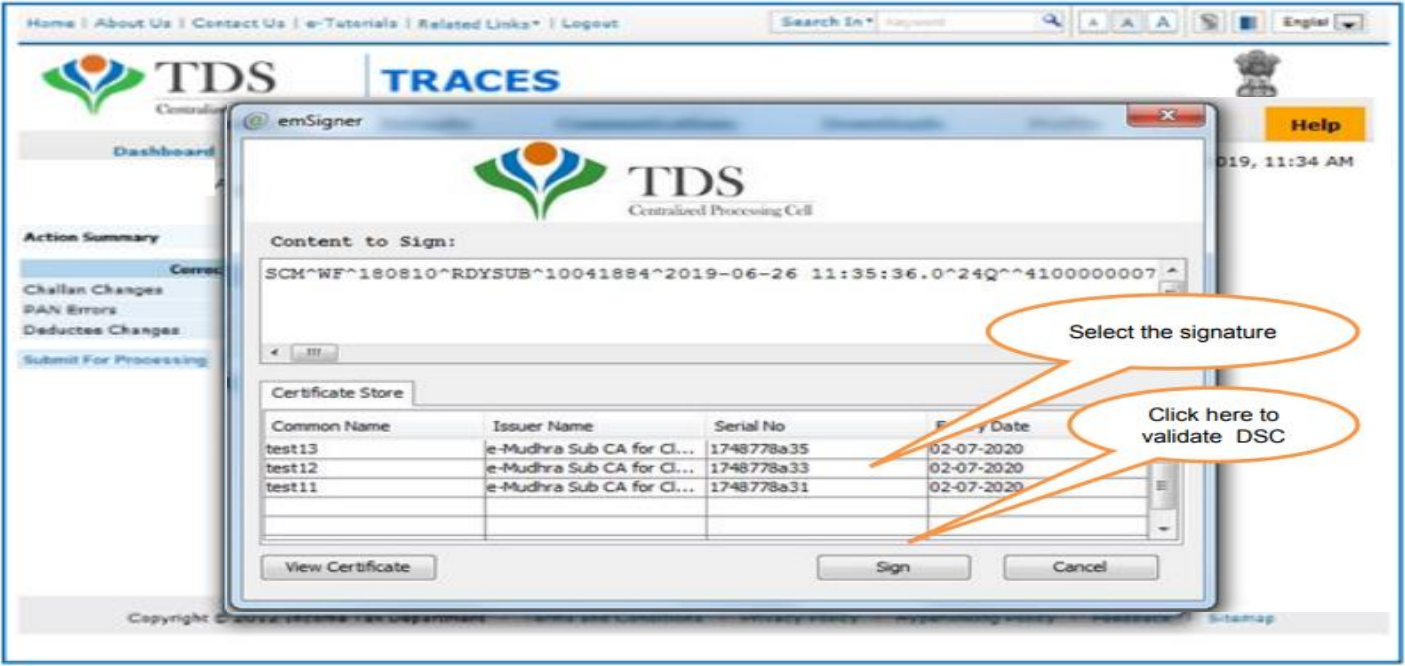
Task: Open Deductee Changes in the sidebar
Action: pyautogui.click(x=102, y=329)
